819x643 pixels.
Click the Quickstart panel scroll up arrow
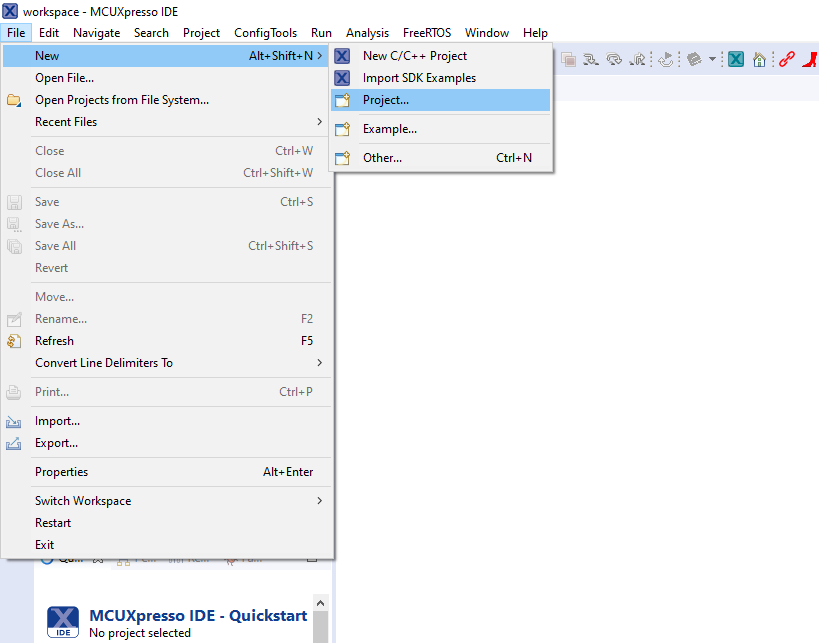[x=320, y=604]
